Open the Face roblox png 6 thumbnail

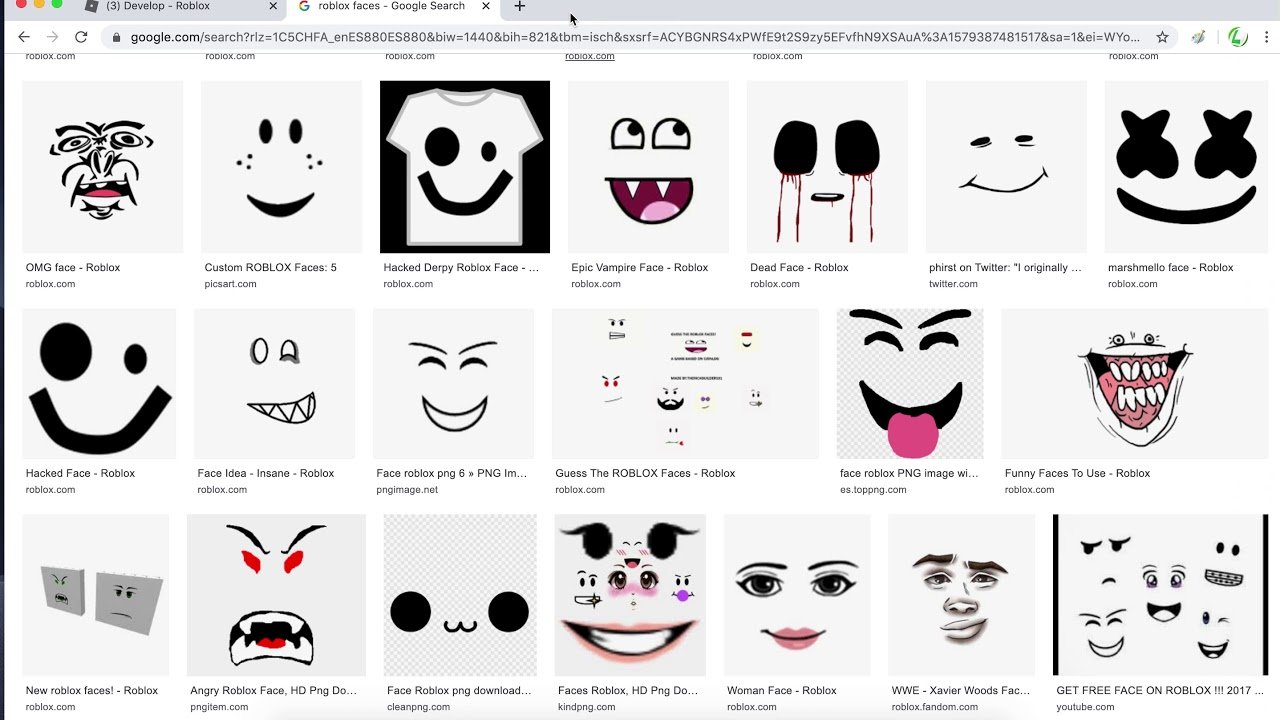pos(453,384)
